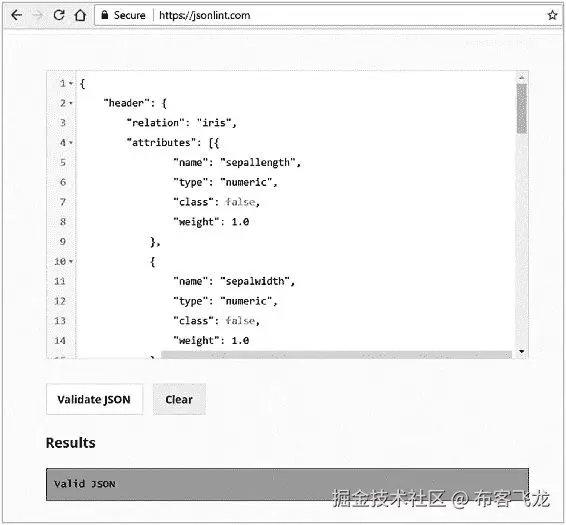Screen dimensions: 566x525
Task: Click the "relation": "iris" line
Action: 182,123
